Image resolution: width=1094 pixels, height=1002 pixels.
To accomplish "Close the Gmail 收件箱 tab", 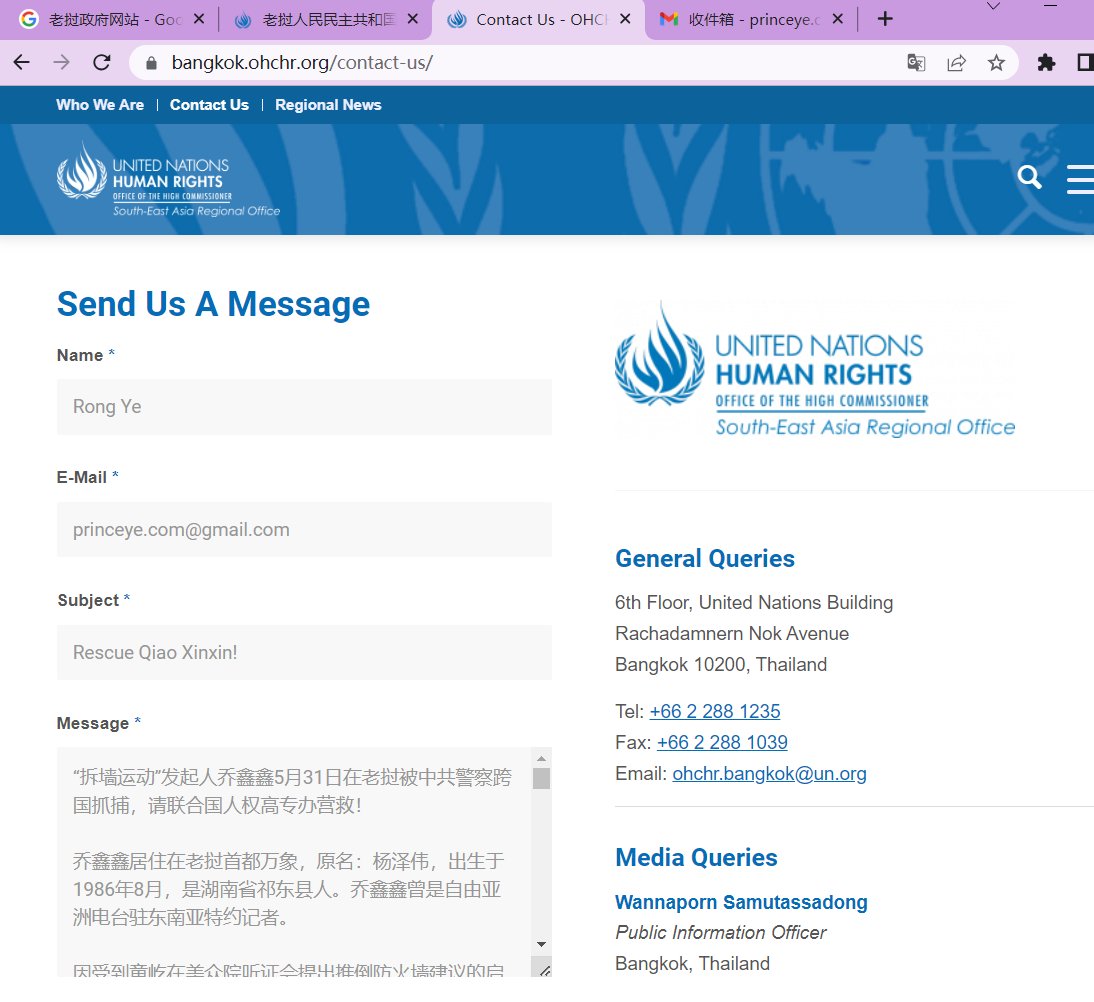I will tap(838, 19).
